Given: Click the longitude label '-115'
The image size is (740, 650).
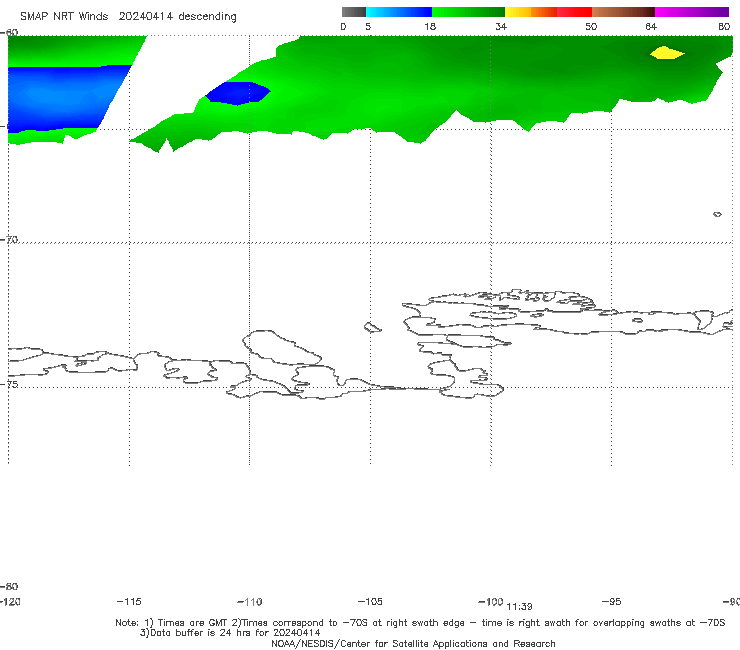Looking at the screenshot, I should coord(129,602).
